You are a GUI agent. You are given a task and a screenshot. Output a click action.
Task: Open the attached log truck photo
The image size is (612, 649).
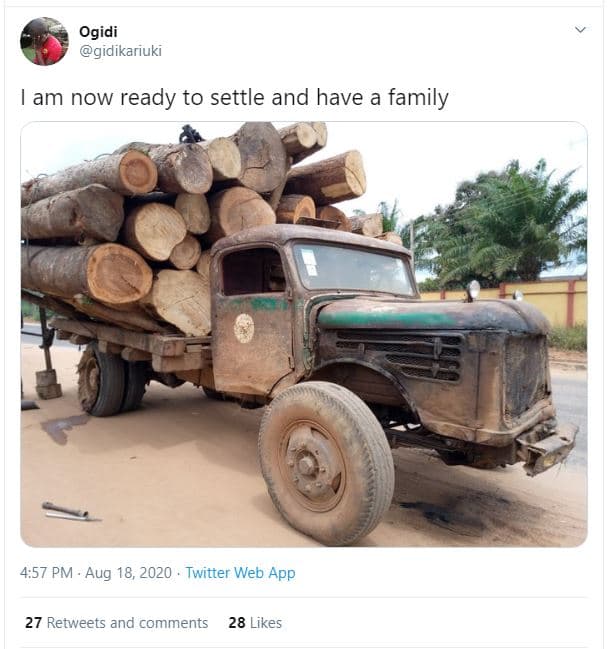[x=304, y=334]
